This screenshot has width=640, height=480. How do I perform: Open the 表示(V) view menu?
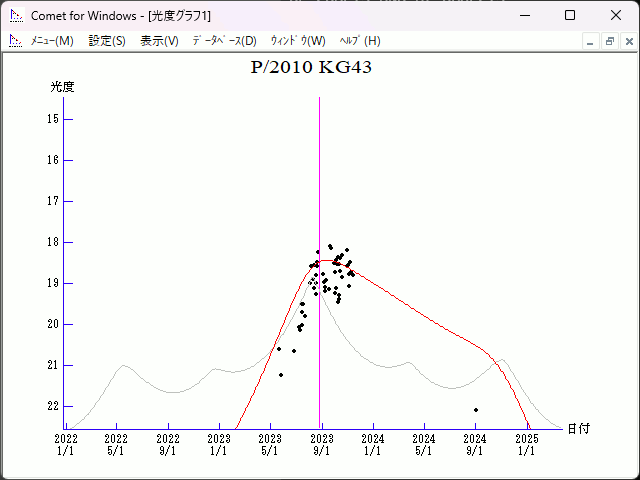coord(159,41)
